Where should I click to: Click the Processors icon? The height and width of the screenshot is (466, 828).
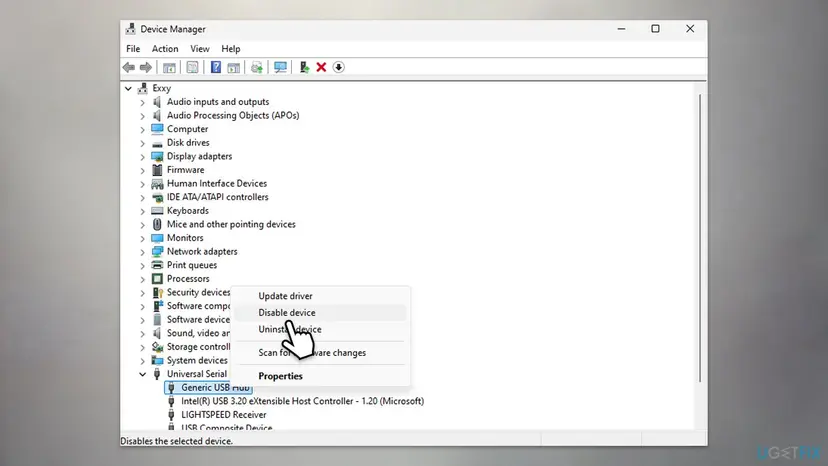click(x=157, y=278)
